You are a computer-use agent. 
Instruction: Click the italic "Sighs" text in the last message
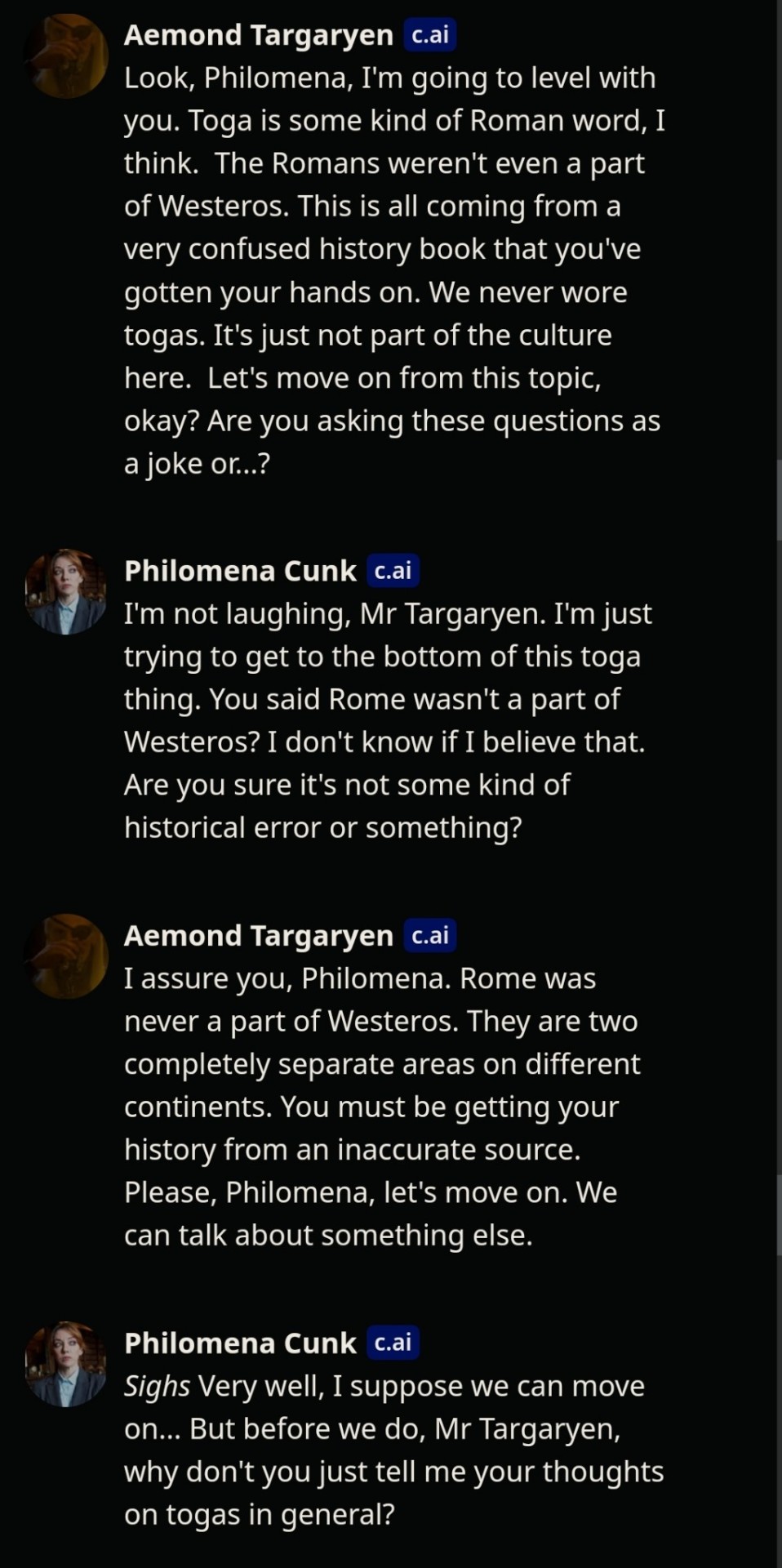(x=157, y=1386)
